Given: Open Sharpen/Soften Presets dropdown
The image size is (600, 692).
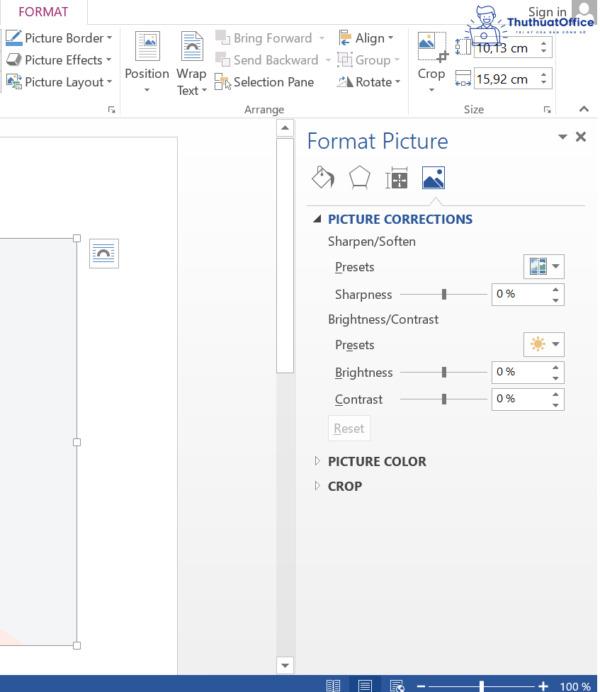Looking at the screenshot, I should (543, 266).
